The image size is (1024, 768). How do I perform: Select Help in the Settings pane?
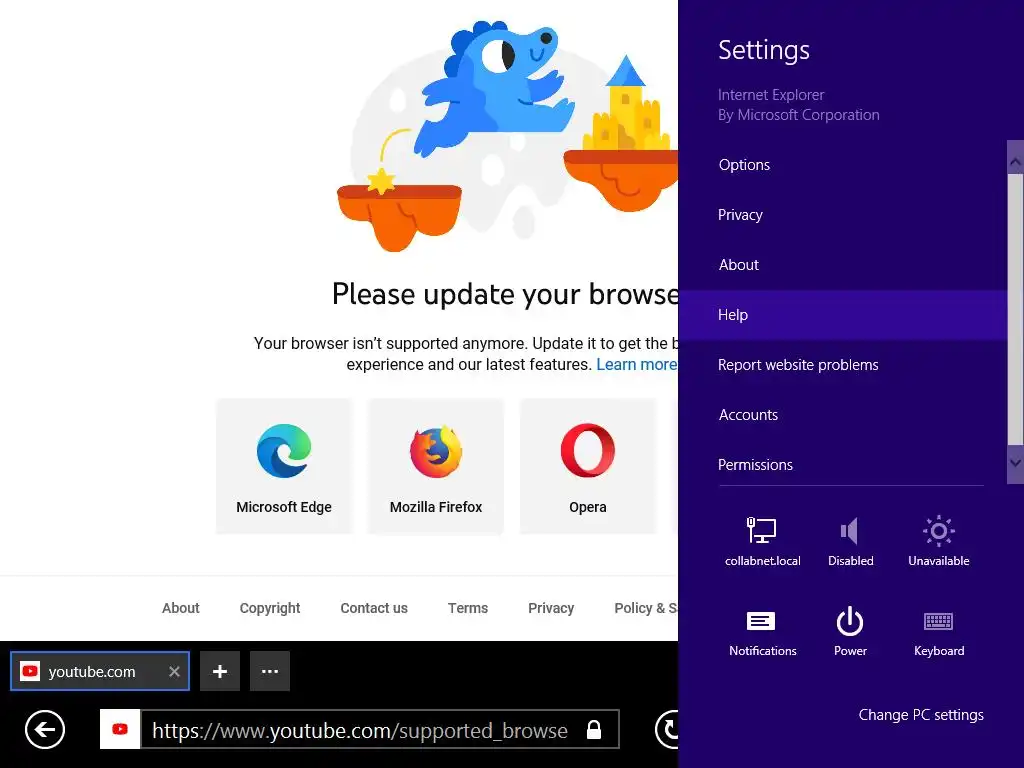(x=842, y=315)
